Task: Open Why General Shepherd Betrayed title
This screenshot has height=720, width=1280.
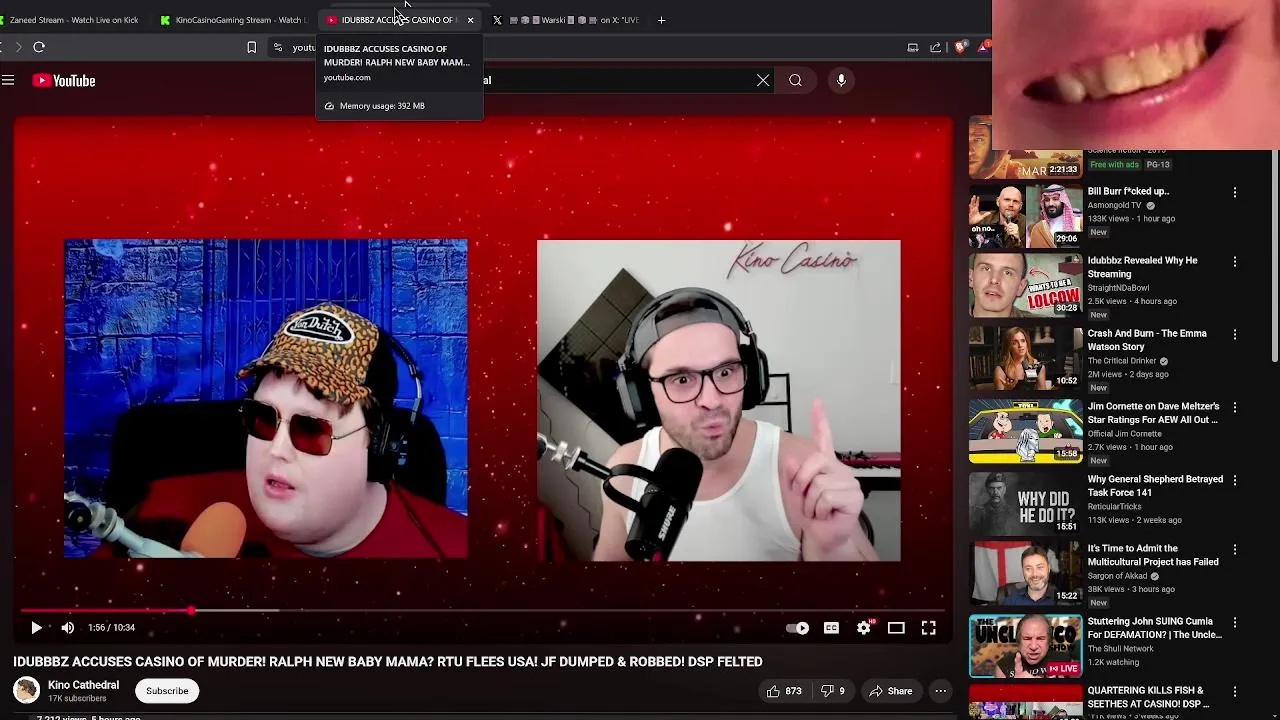Action: coord(1155,486)
